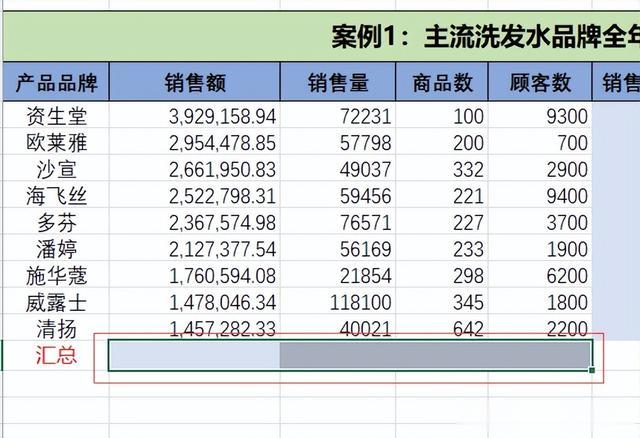Viewport: 640px width, 438px height.
Task: Select brand cell 欧莱雅
Action: [56, 143]
